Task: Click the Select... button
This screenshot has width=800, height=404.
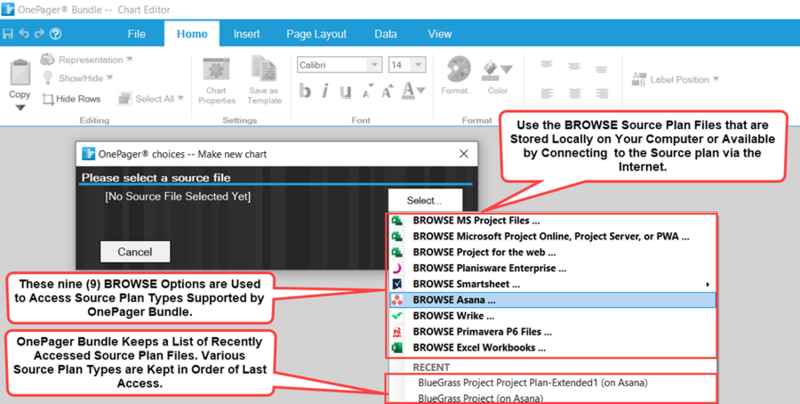Action: click(424, 200)
